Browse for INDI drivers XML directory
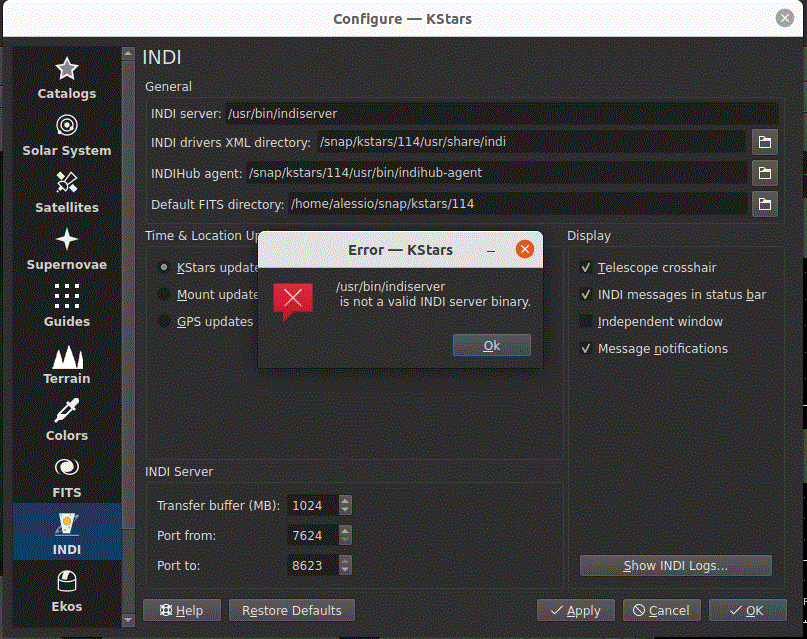This screenshot has height=639, width=807. click(x=765, y=142)
